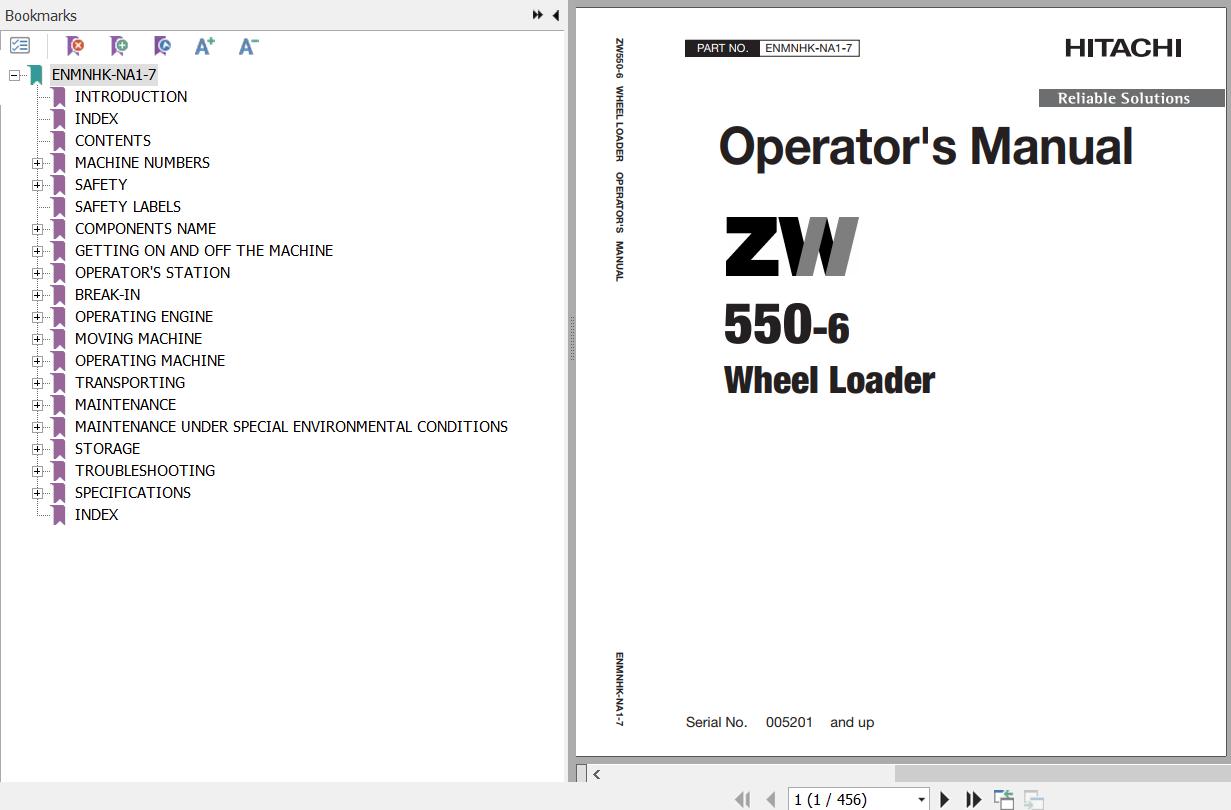This screenshot has width=1231, height=810.
Task: Expand the OPERATING ENGINE bookmark
Action: pos(37,317)
